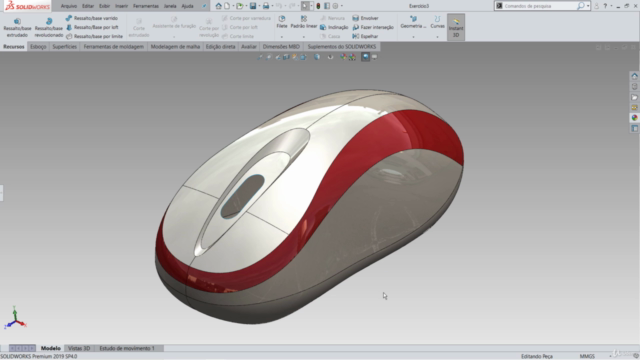Open the Vistas 3D bottom tab
The height and width of the screenshot is (360, 640).
coord(79,348)
